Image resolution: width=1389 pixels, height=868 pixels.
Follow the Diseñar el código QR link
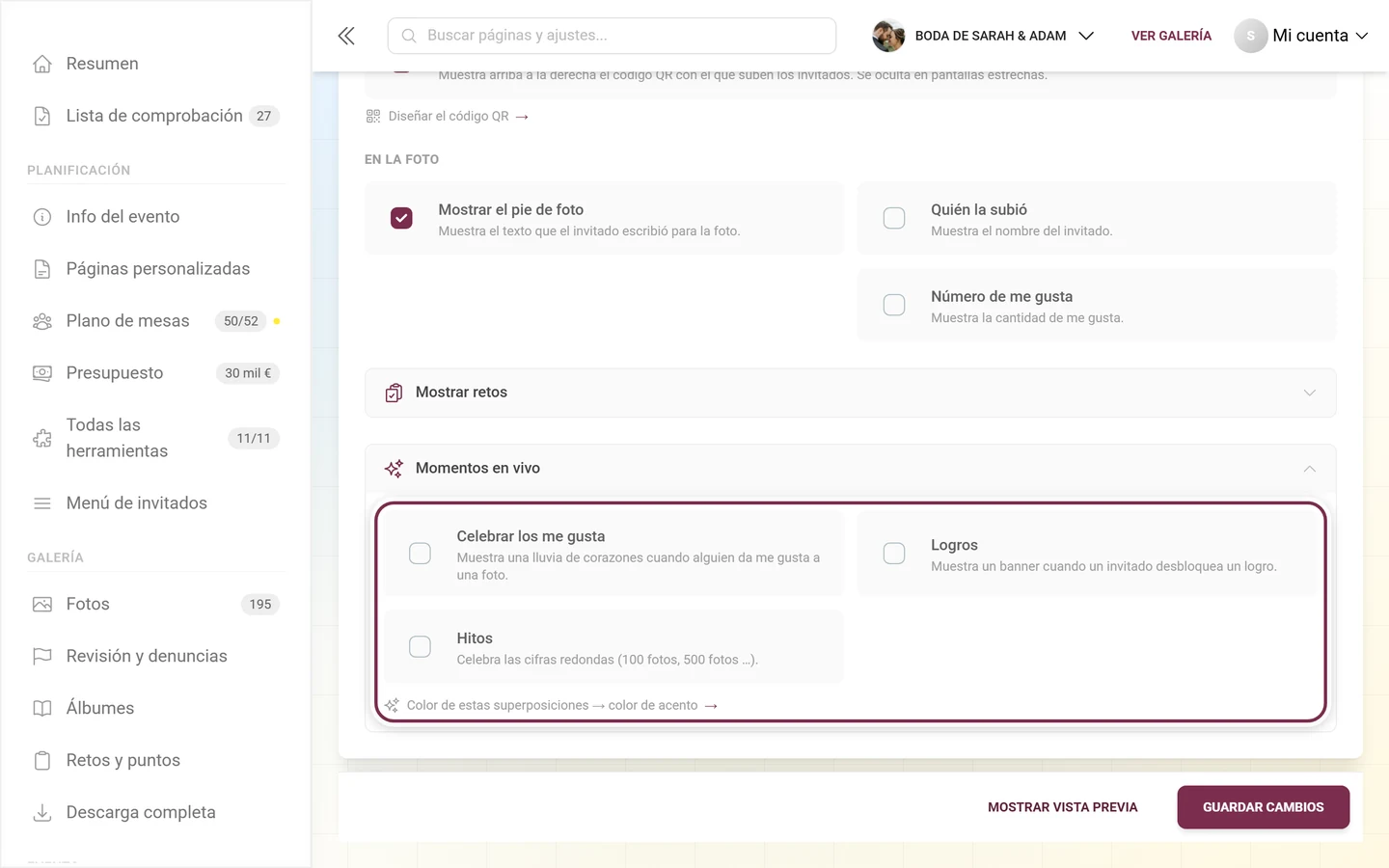(449, 117)
